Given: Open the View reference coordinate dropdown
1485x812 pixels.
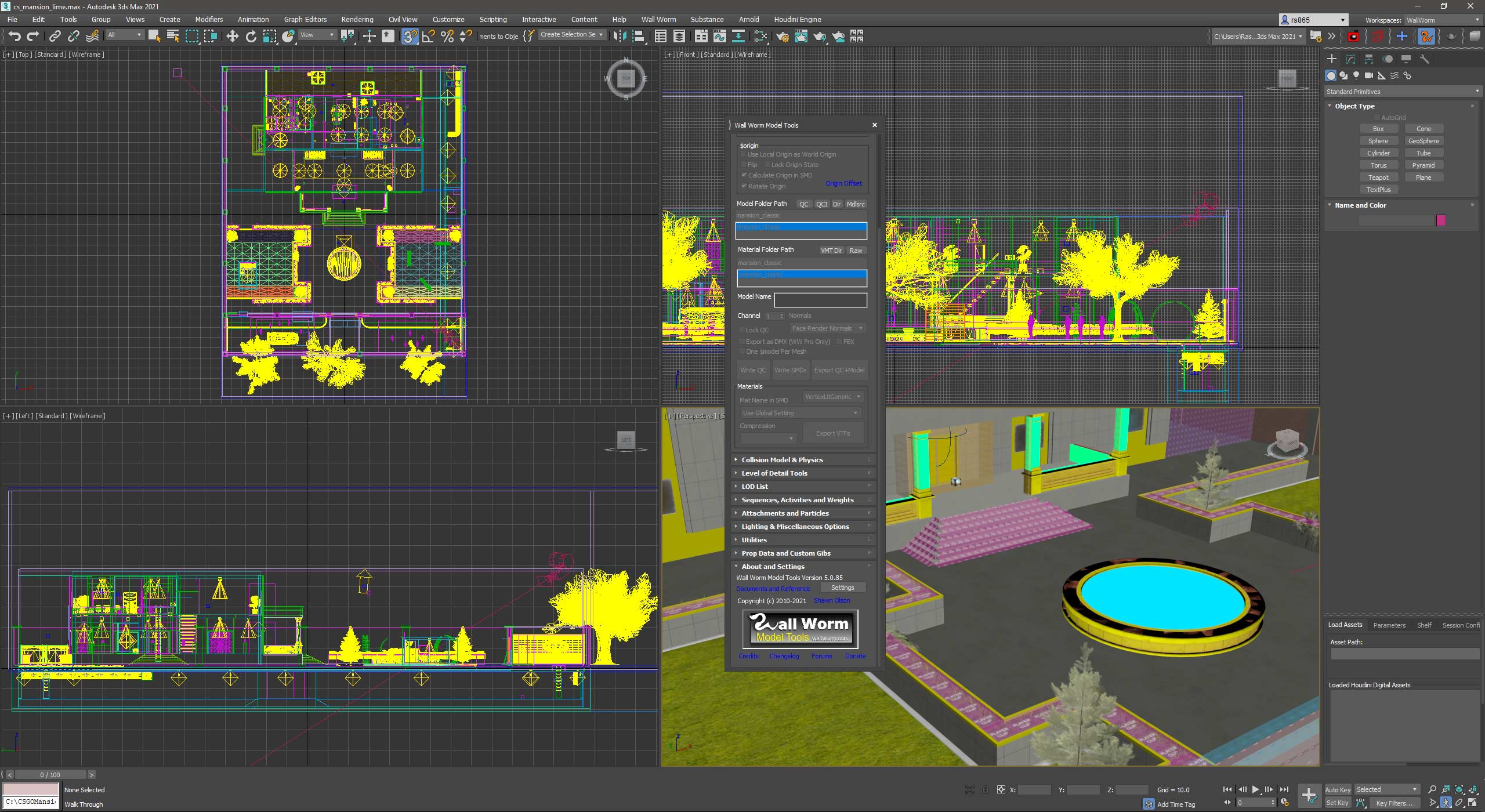Looking at the screenshot, I should click(x=317, y=35).
